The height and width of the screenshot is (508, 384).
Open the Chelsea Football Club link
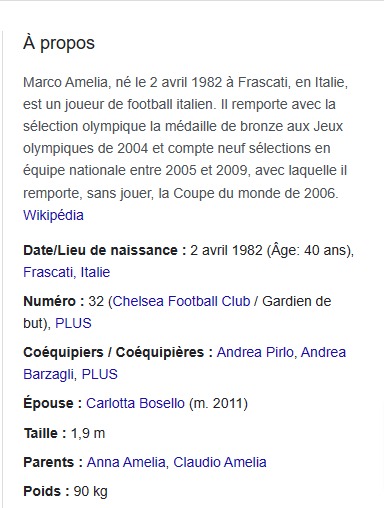181,301
